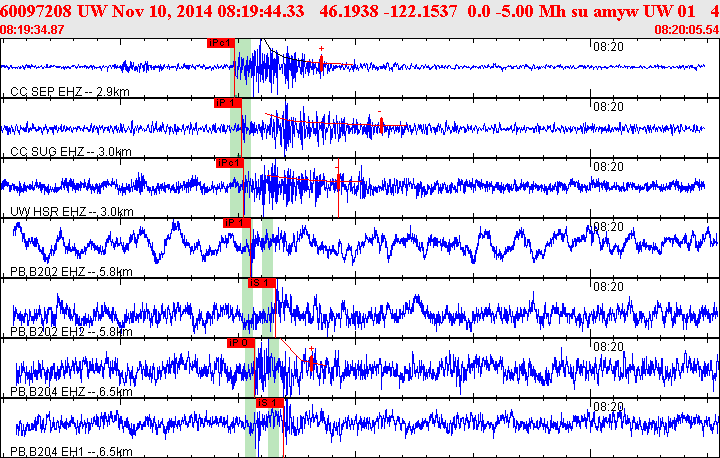Click the red coda marker on PB B204 EHZ
The image size is (720, 458).
(x=311, y=362)
